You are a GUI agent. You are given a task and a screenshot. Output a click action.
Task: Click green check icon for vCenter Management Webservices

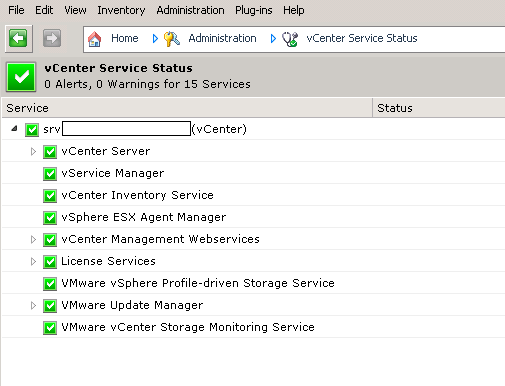[x=50, y=240]
